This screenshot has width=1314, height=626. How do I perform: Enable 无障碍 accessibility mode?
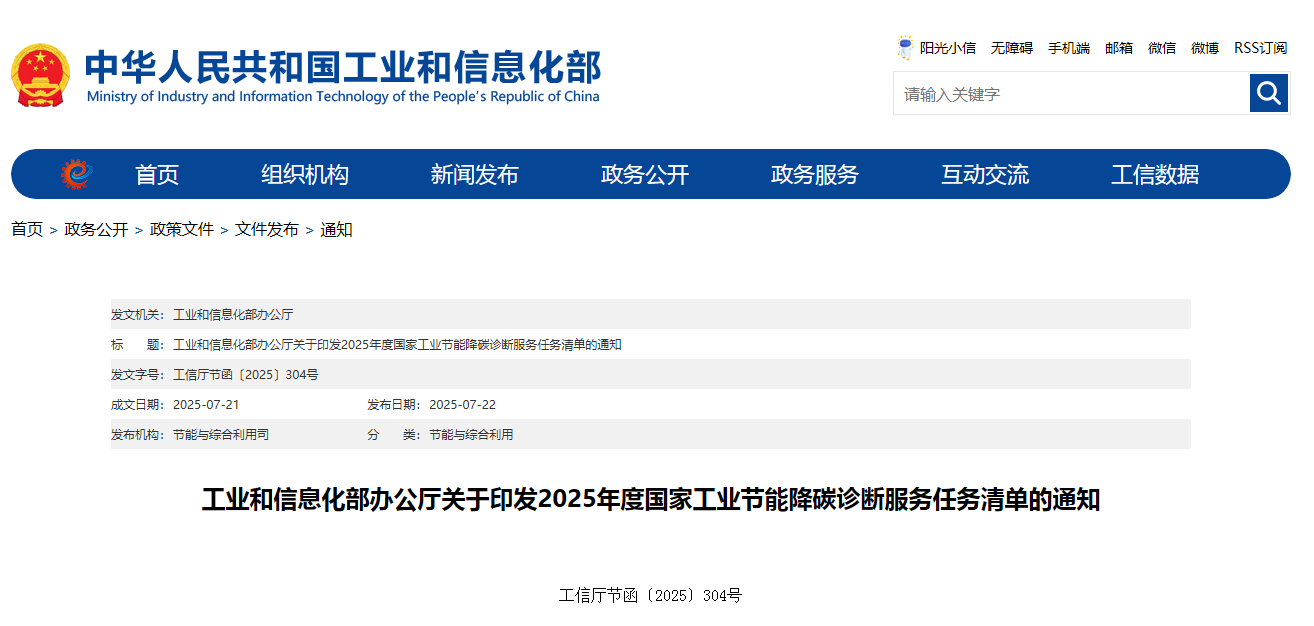pos(1011,47)
